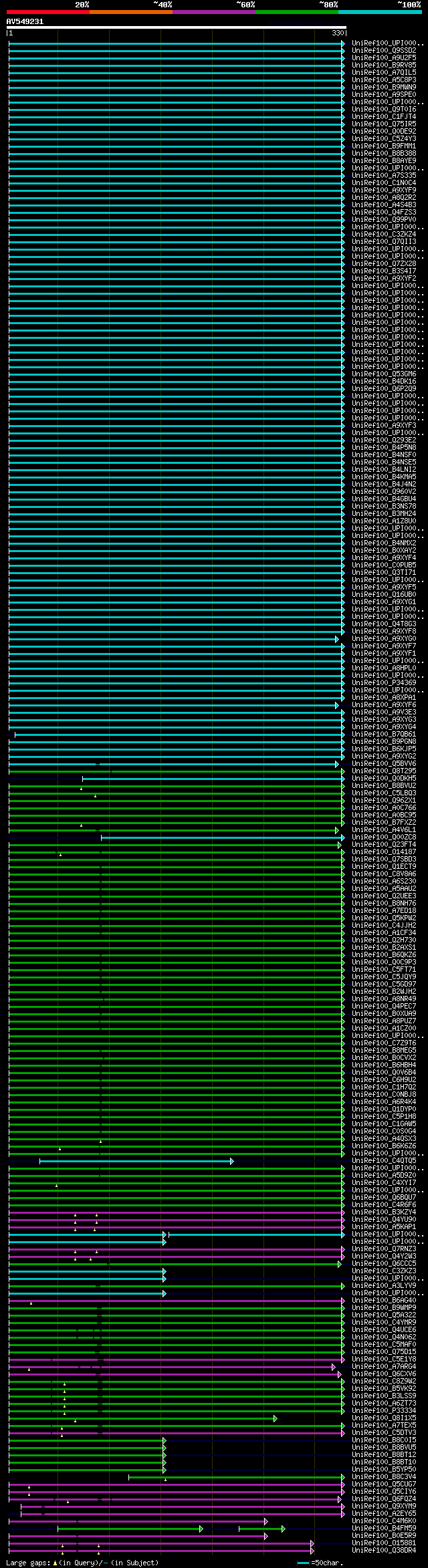Select hit label UniRef100_Q1ECT9
428x1568 pixels.
click(x=384, y=866)
